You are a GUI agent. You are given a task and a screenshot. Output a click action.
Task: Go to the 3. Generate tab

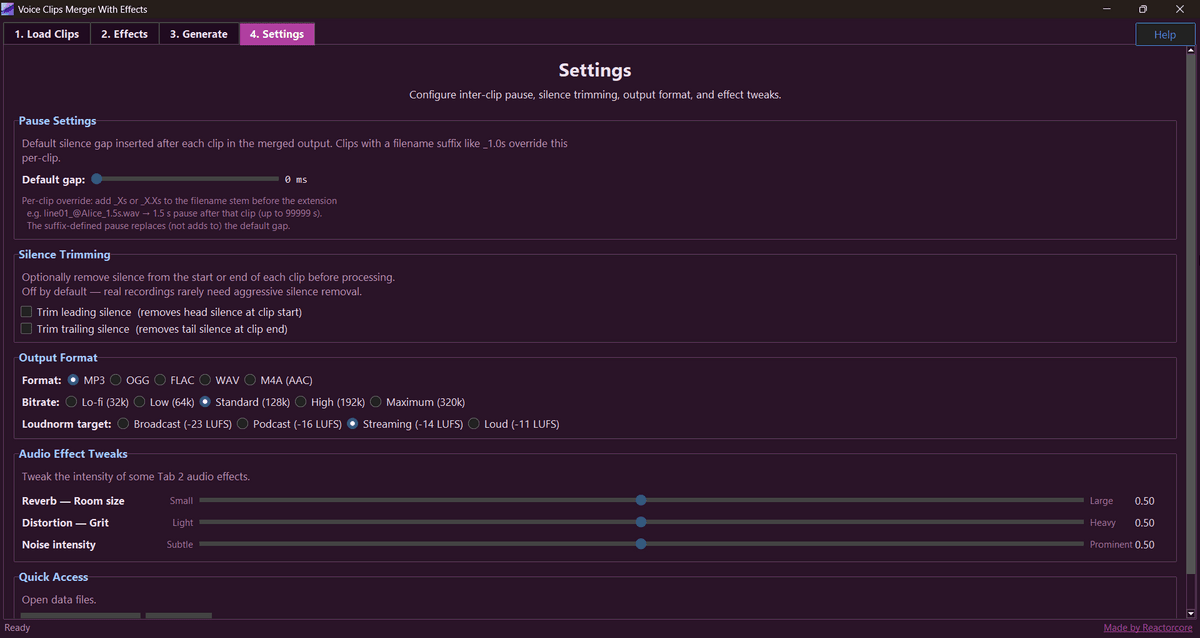point(199,34)
